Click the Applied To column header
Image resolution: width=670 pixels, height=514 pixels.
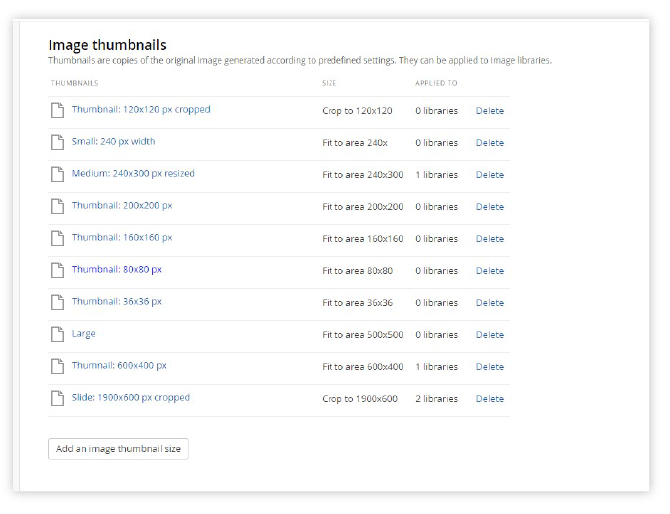click(436, 83)
